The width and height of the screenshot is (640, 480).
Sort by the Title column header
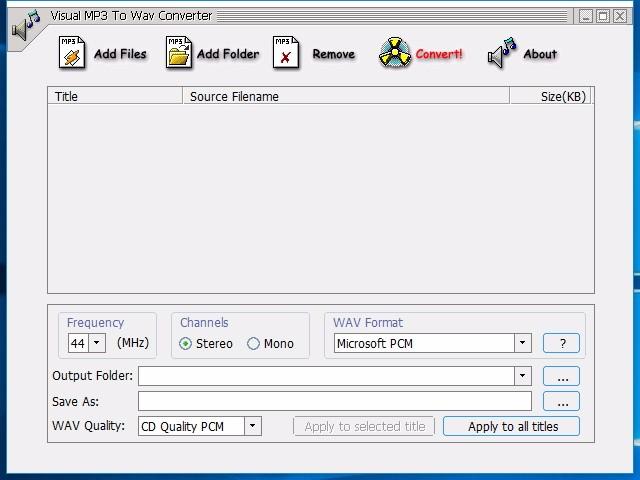coord(115,96)
